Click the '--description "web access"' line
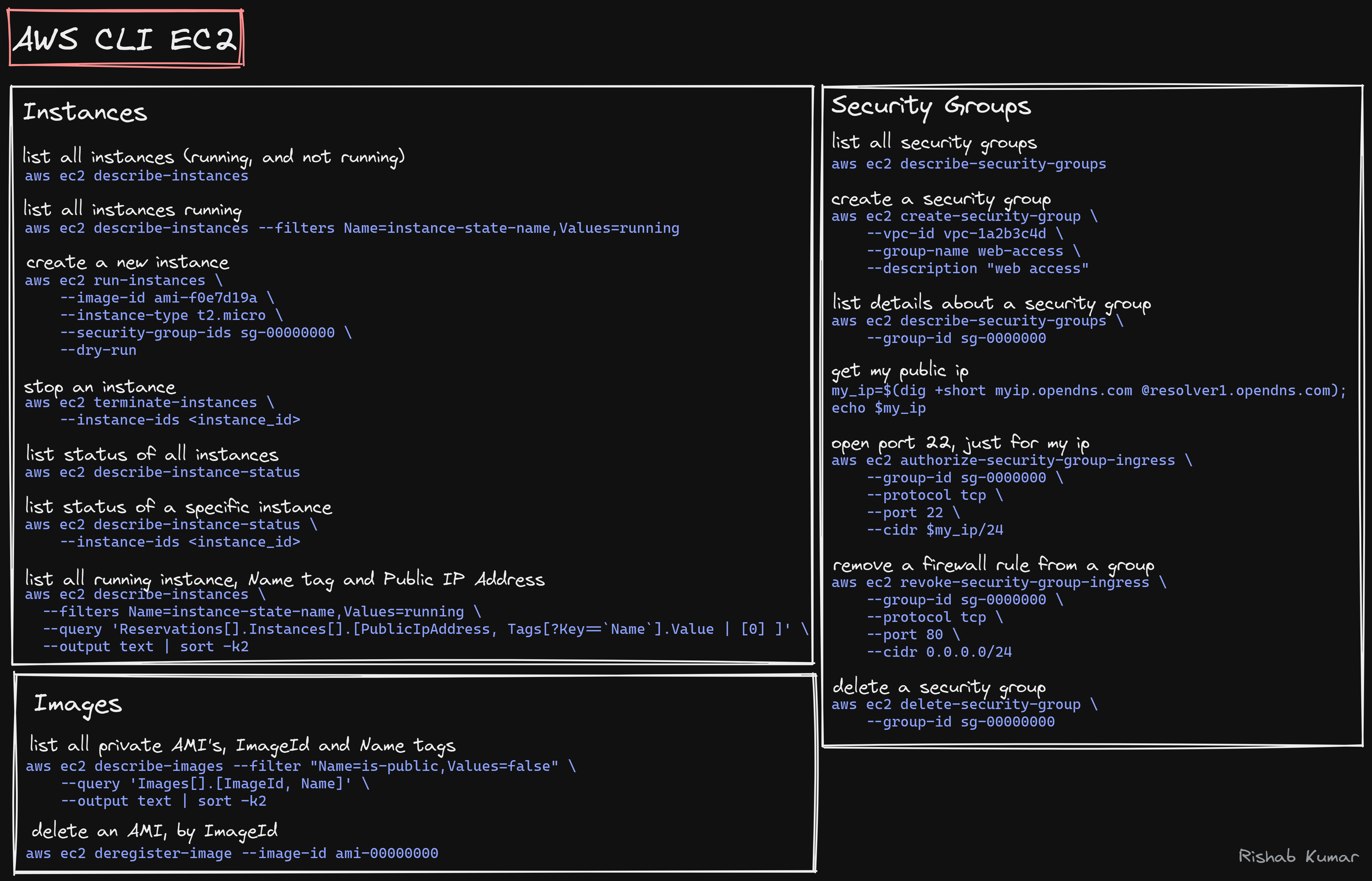Image resolution: width=1372 pixels, height=881 pixels. 977,269
